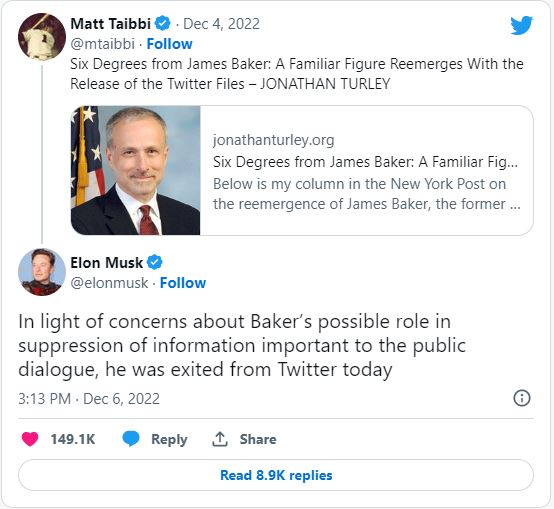Viewport: 554px width, 509px height.
Task: Click Matt Taibbi's verified badge
Action: click(163, 24)
